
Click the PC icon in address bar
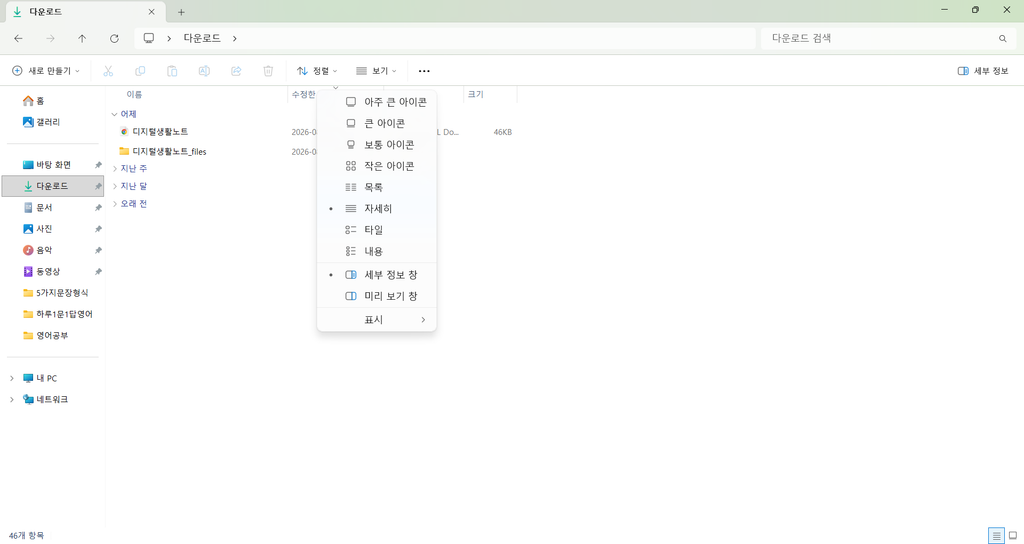[149, 39]
